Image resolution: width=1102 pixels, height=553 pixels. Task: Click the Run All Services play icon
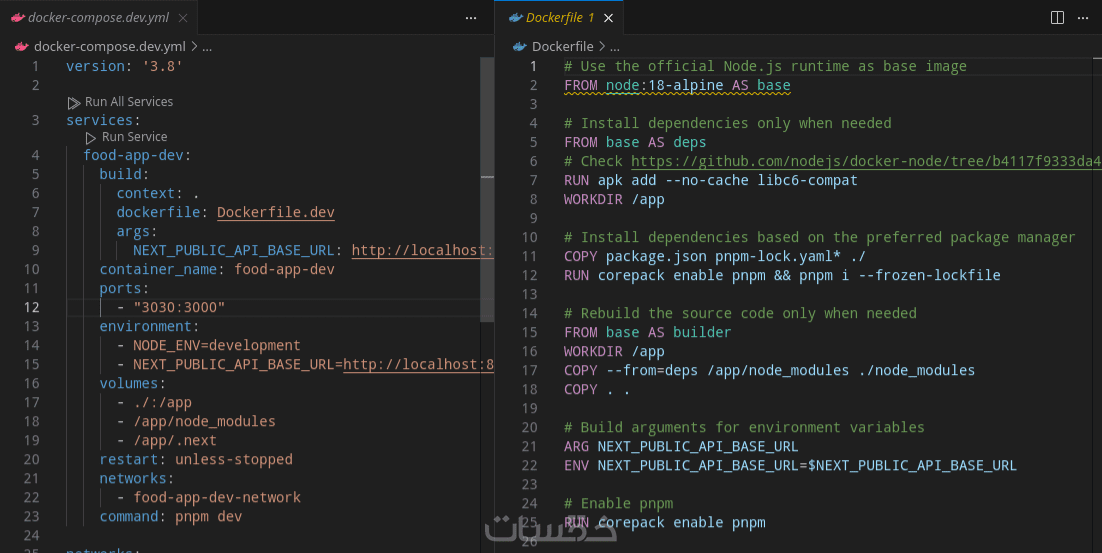(x=74, y=103)
